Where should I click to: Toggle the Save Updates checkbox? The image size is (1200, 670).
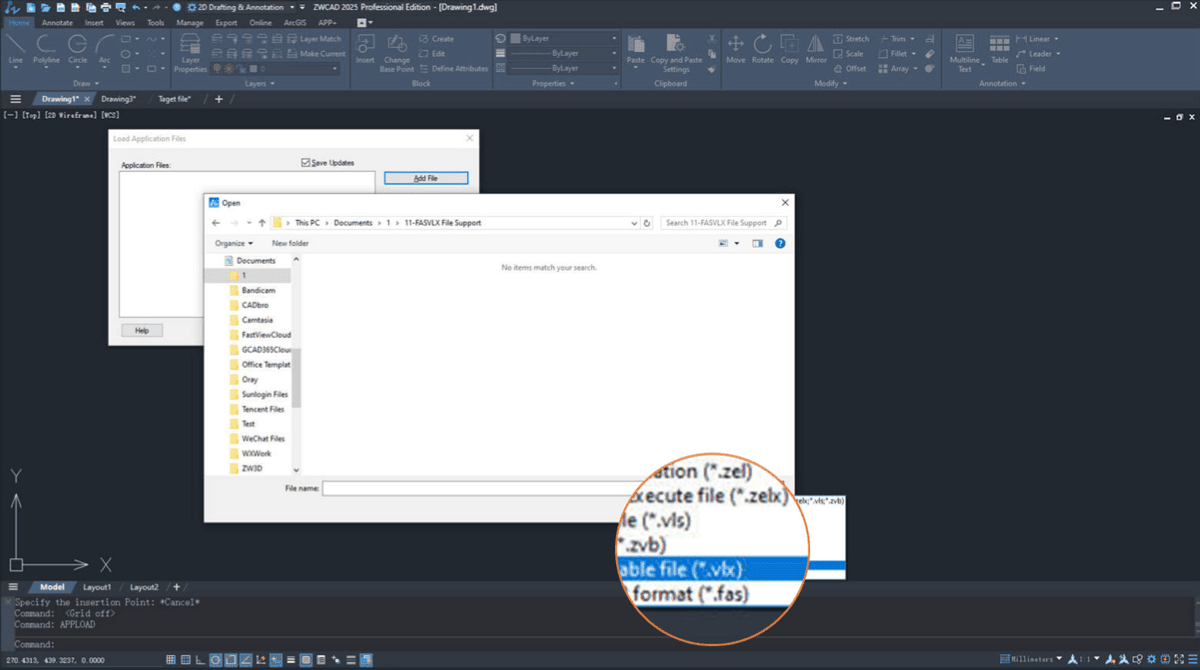click(306, 163)
